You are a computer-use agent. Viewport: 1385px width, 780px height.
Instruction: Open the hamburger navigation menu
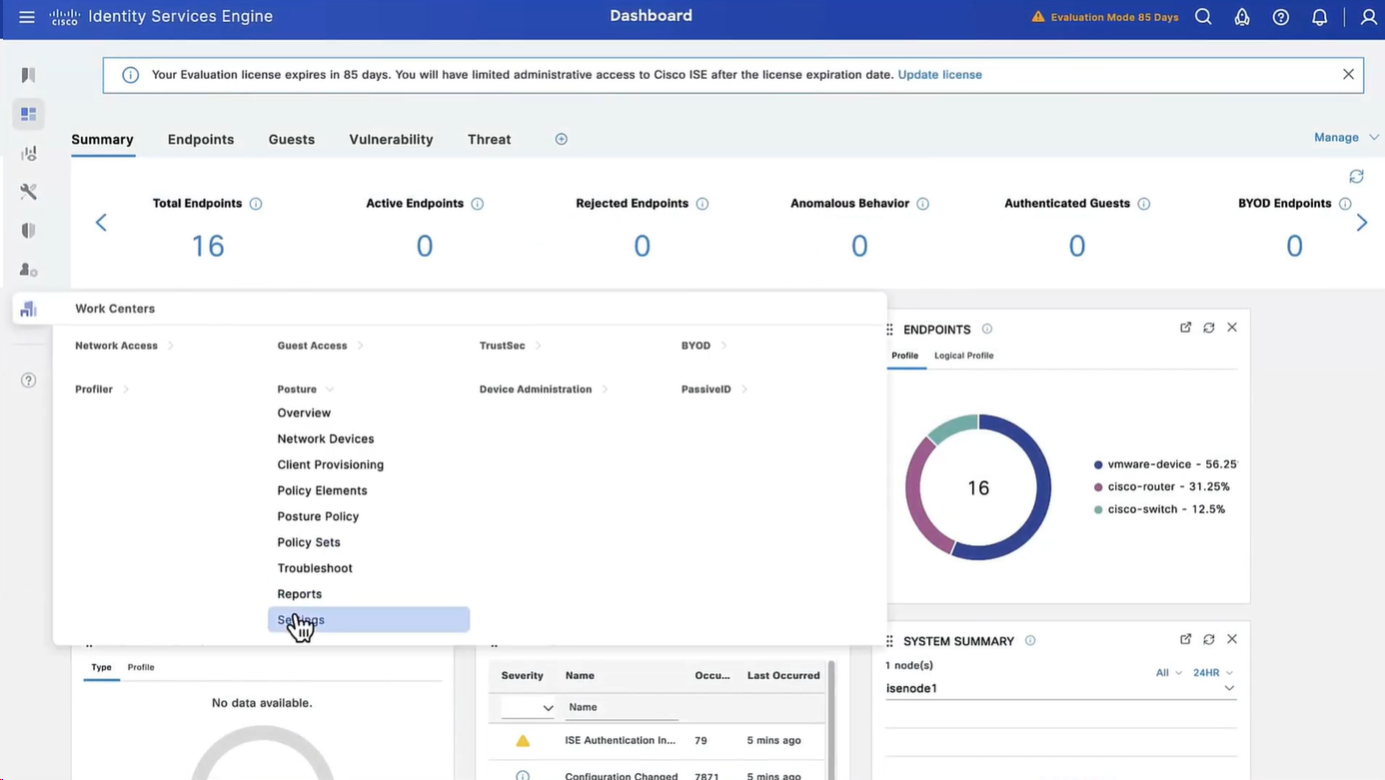(x=27, y=17)
